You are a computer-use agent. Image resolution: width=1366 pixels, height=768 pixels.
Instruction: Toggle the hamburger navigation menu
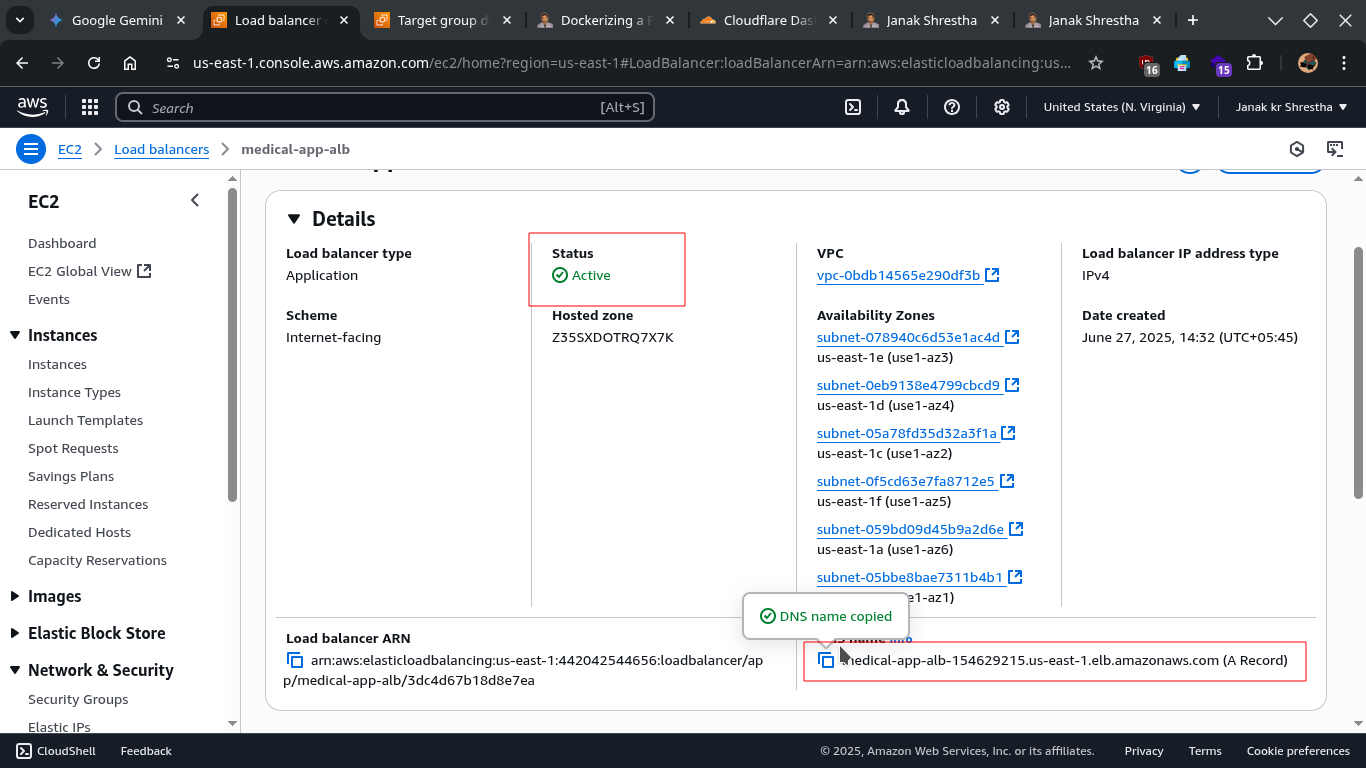(x=31, y=149)
